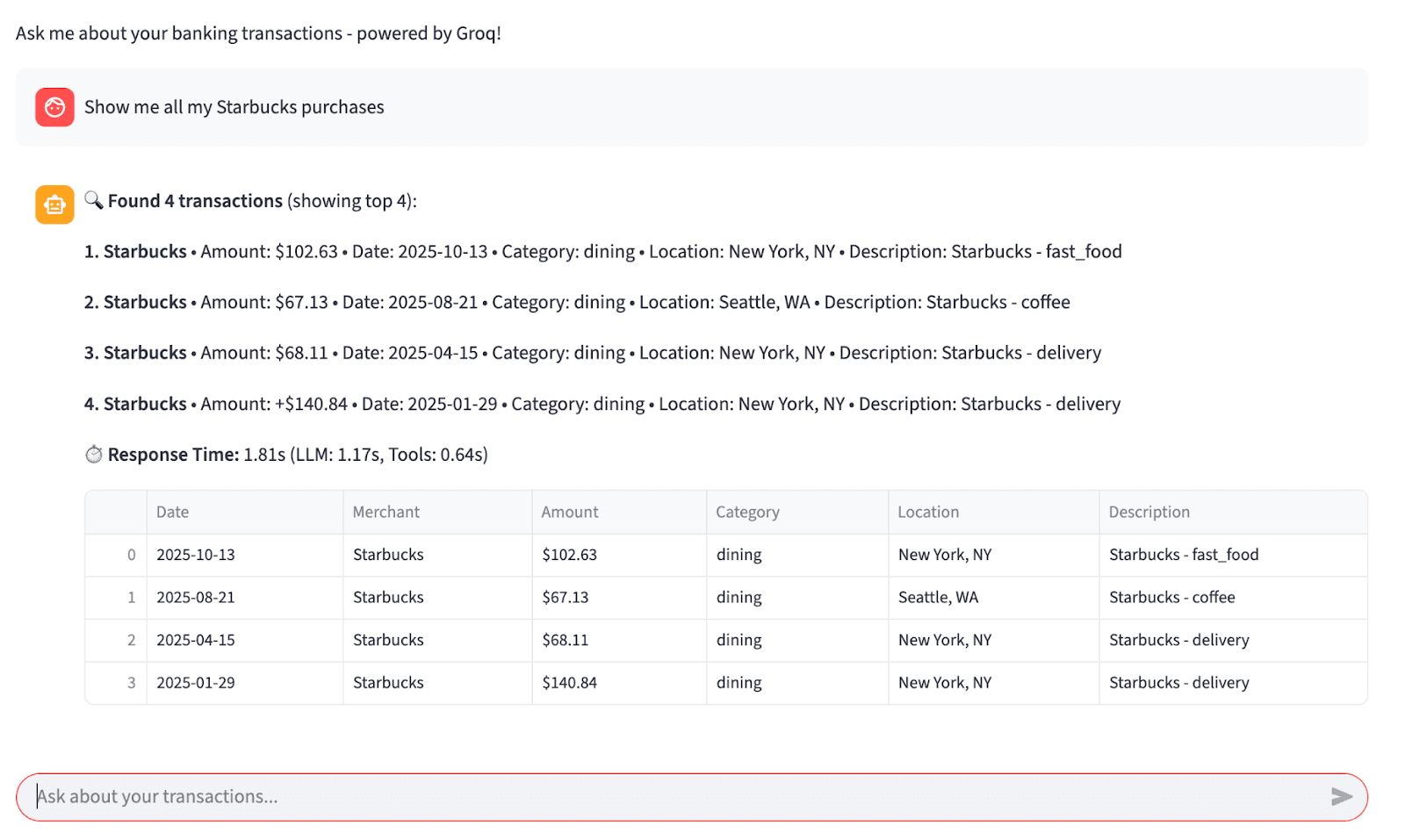Sort by the Amount column header
Viewport: 1405px width, 840px height.
pyautogui.click(x=570, y=512)
